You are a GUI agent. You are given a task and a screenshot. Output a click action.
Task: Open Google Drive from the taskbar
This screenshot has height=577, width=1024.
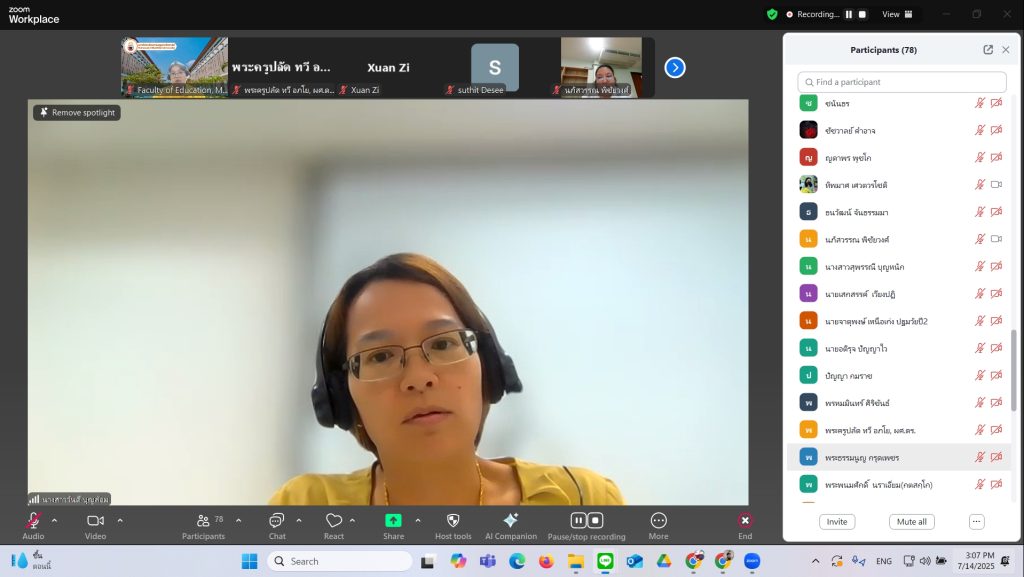coord(664,561)
